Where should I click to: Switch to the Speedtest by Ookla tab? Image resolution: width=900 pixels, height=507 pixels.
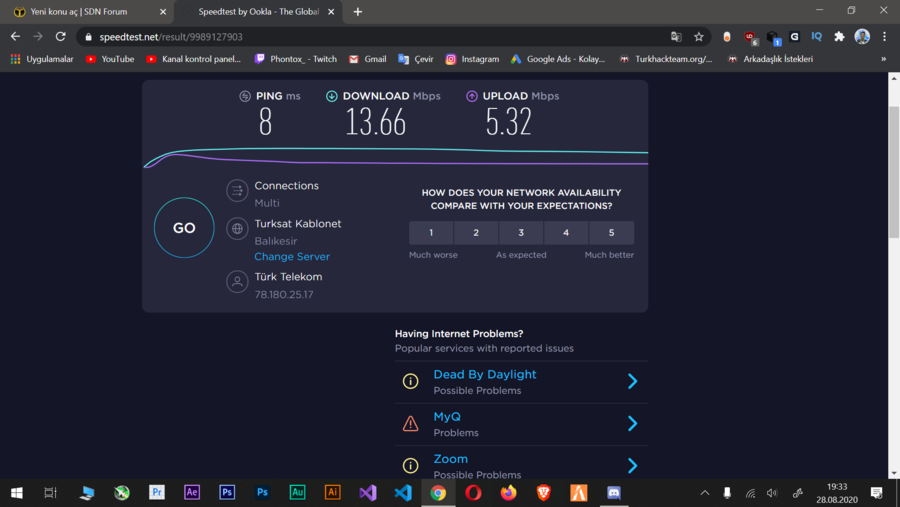[x=258, y=12]
